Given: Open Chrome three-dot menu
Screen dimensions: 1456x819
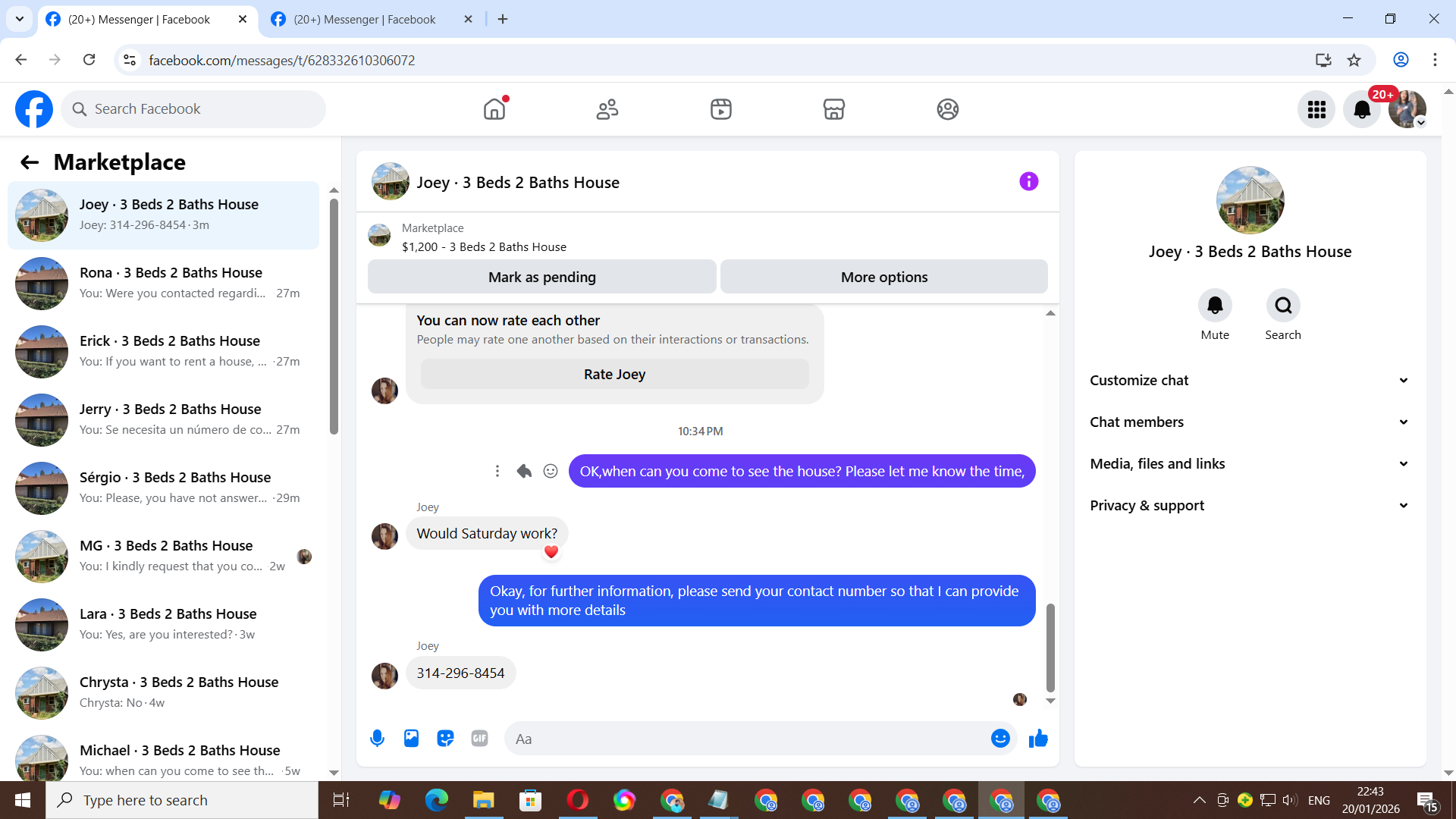Looking at the screenshot, I should (x=1435, y=60).
